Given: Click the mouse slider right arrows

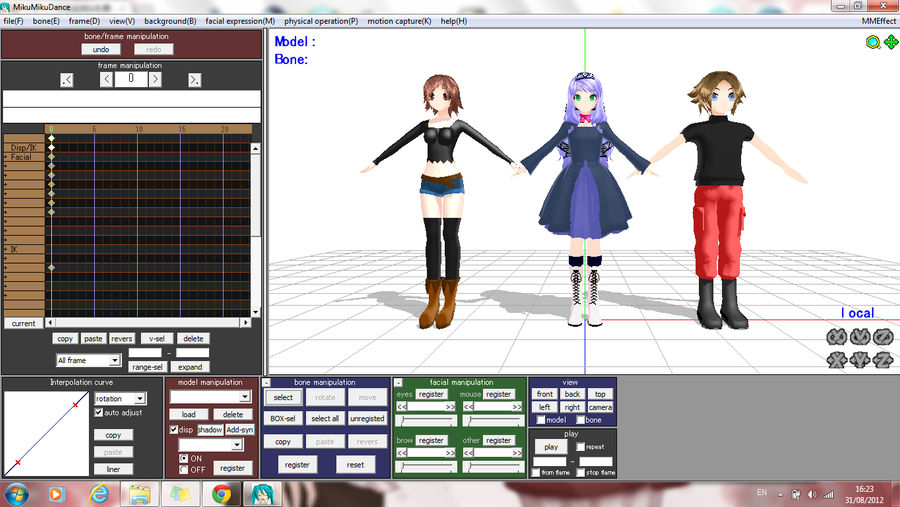Looking at the screenshot, I should point(517,407).
